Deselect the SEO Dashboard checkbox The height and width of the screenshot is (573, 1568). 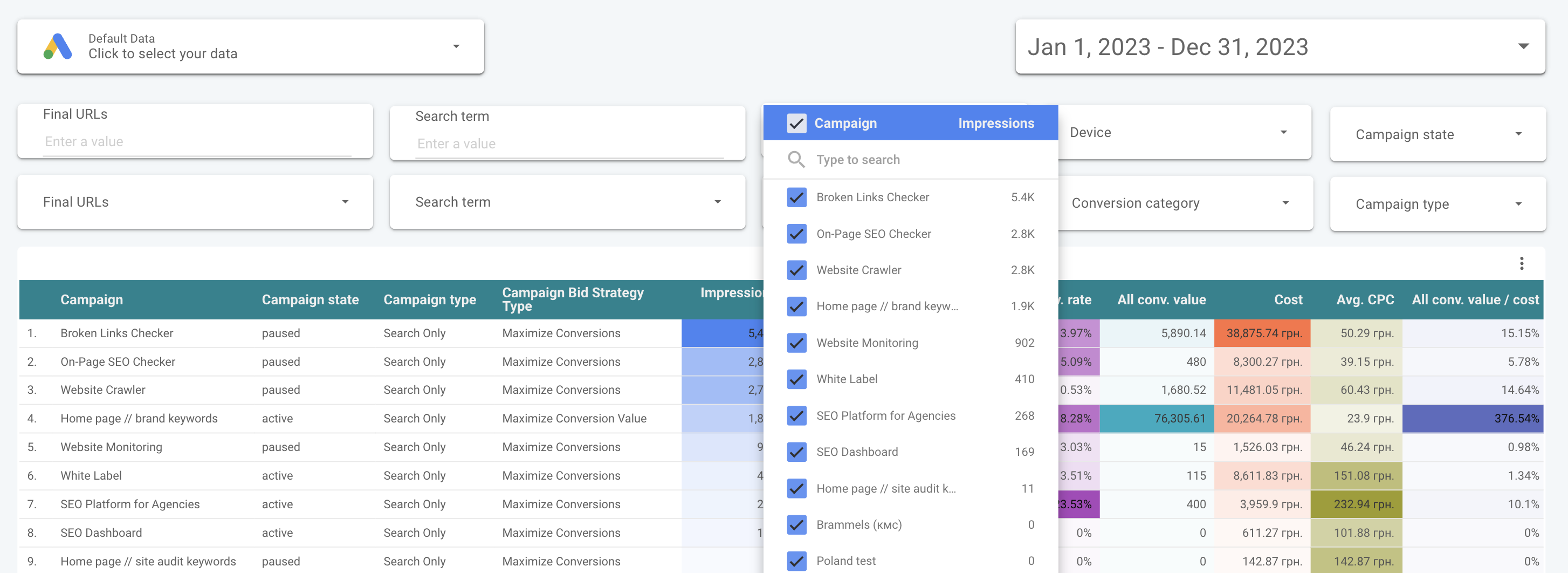click(796, 452)
